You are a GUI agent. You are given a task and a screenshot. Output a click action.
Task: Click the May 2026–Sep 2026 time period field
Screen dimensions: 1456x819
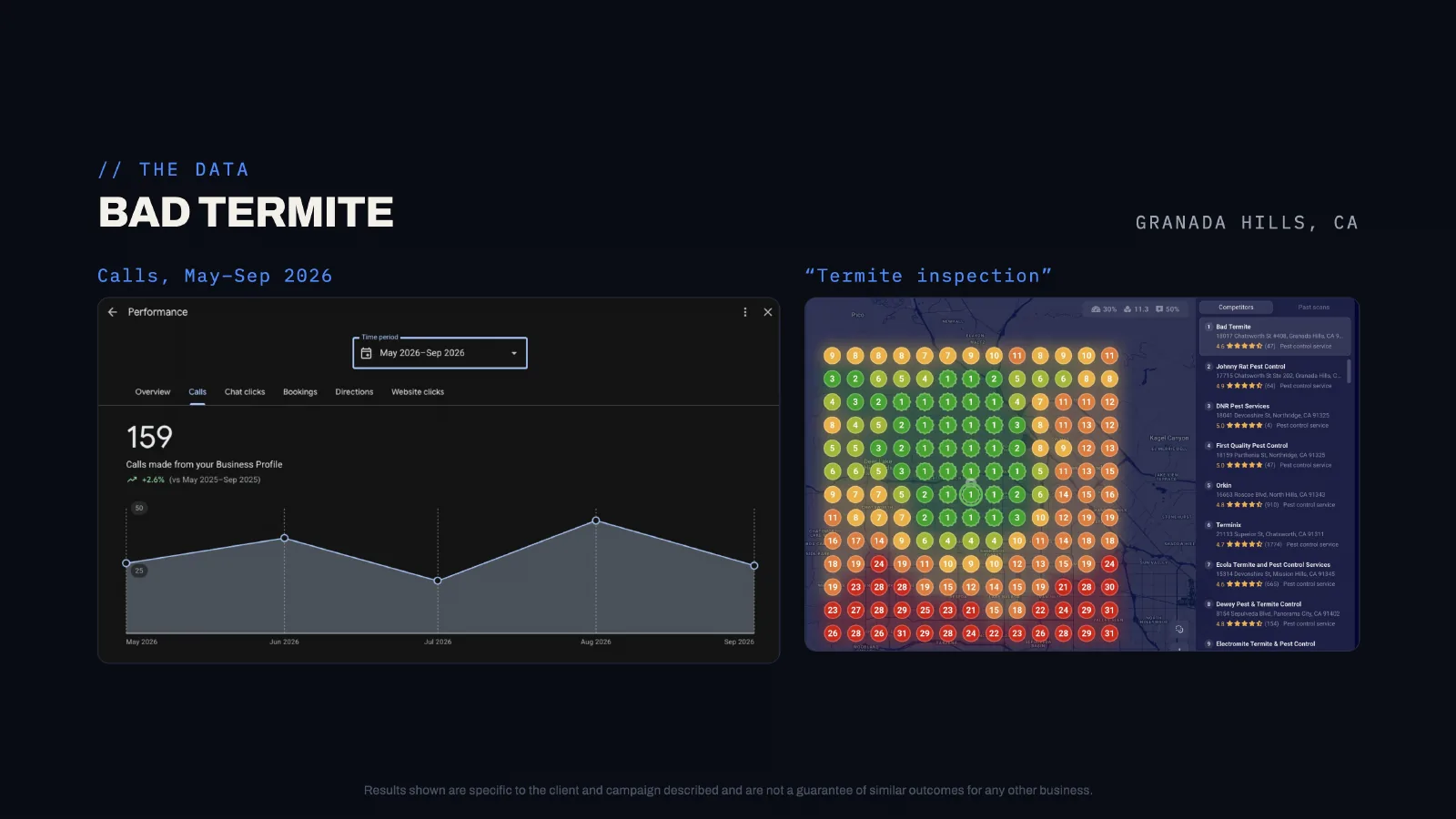440,353
